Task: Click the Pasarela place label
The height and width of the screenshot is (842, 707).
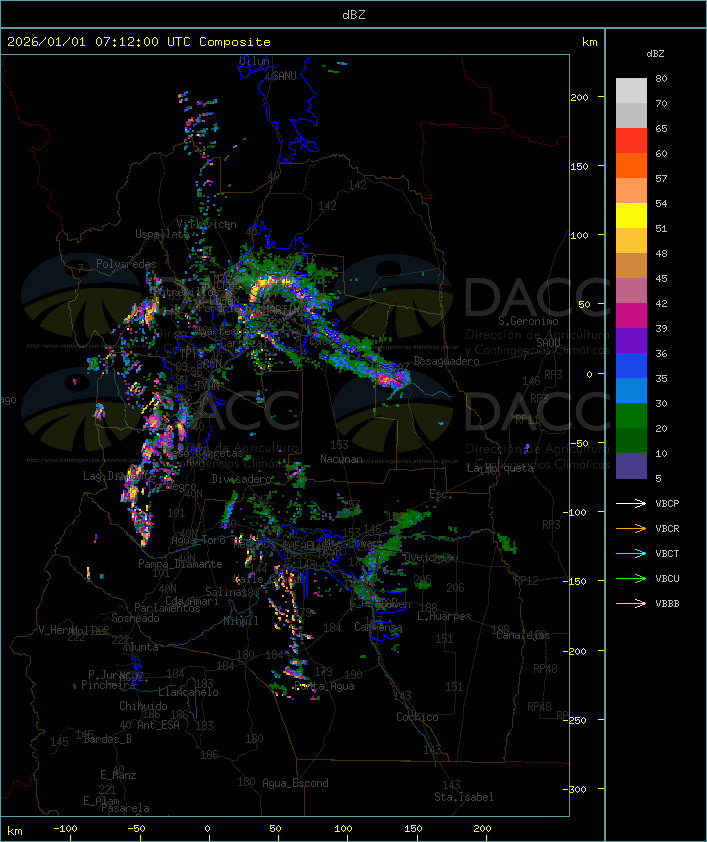Action: click(x=125, y=808)
